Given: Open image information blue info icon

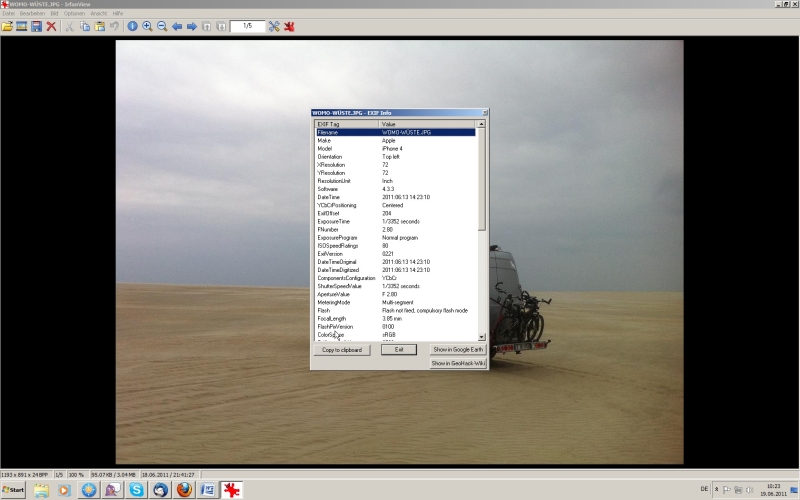Looking at the screenshot, I should [x=132, y=26].
